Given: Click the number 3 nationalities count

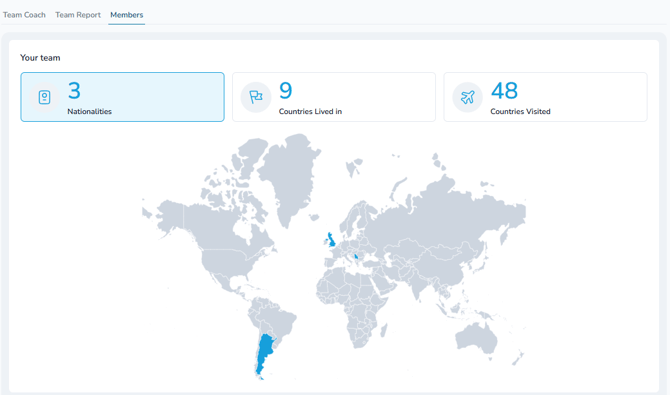Looking at the screenshot, I should (x=74, y=91).
